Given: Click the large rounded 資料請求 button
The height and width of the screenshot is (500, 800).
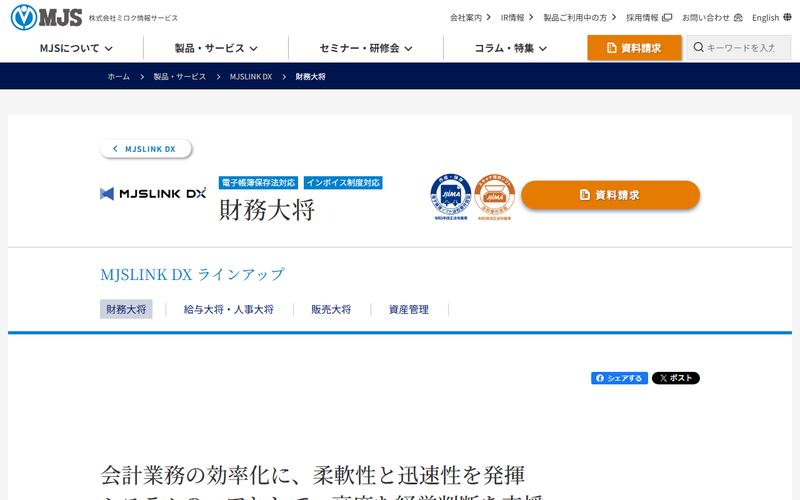Looking at the screenshot, I should (x=610, y=195).
